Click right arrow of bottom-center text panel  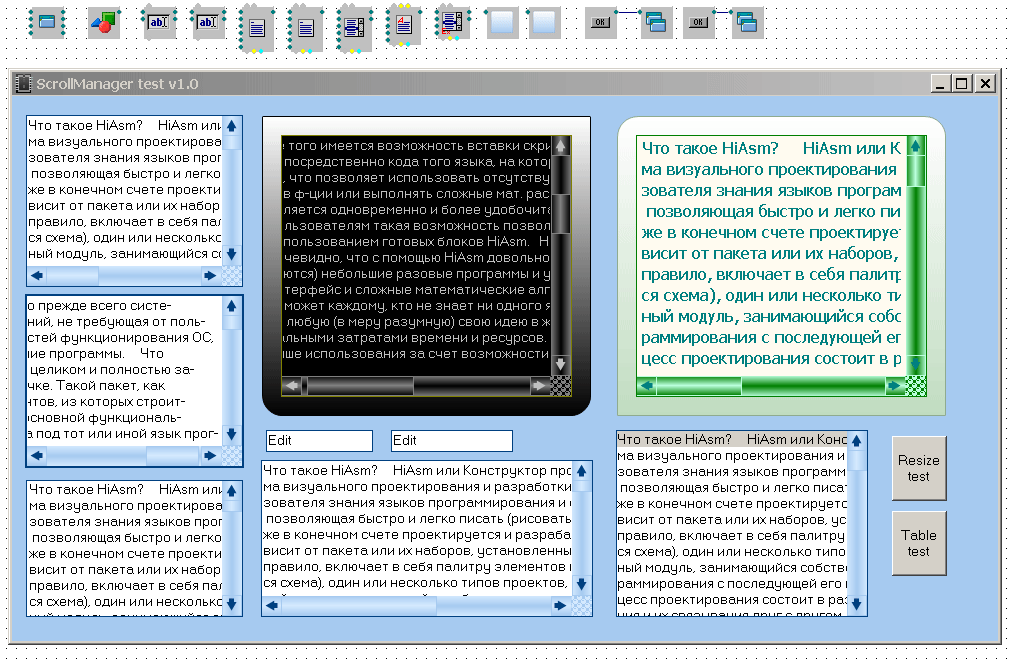point(560,606)
